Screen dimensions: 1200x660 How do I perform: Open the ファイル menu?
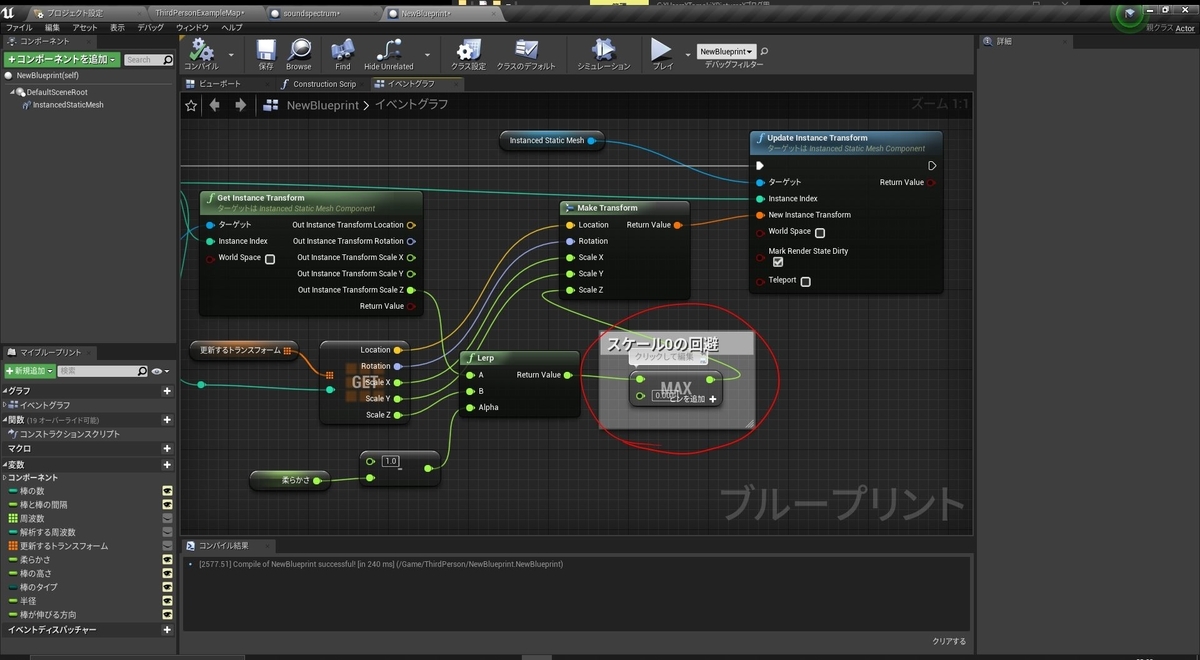coord(19,27)
